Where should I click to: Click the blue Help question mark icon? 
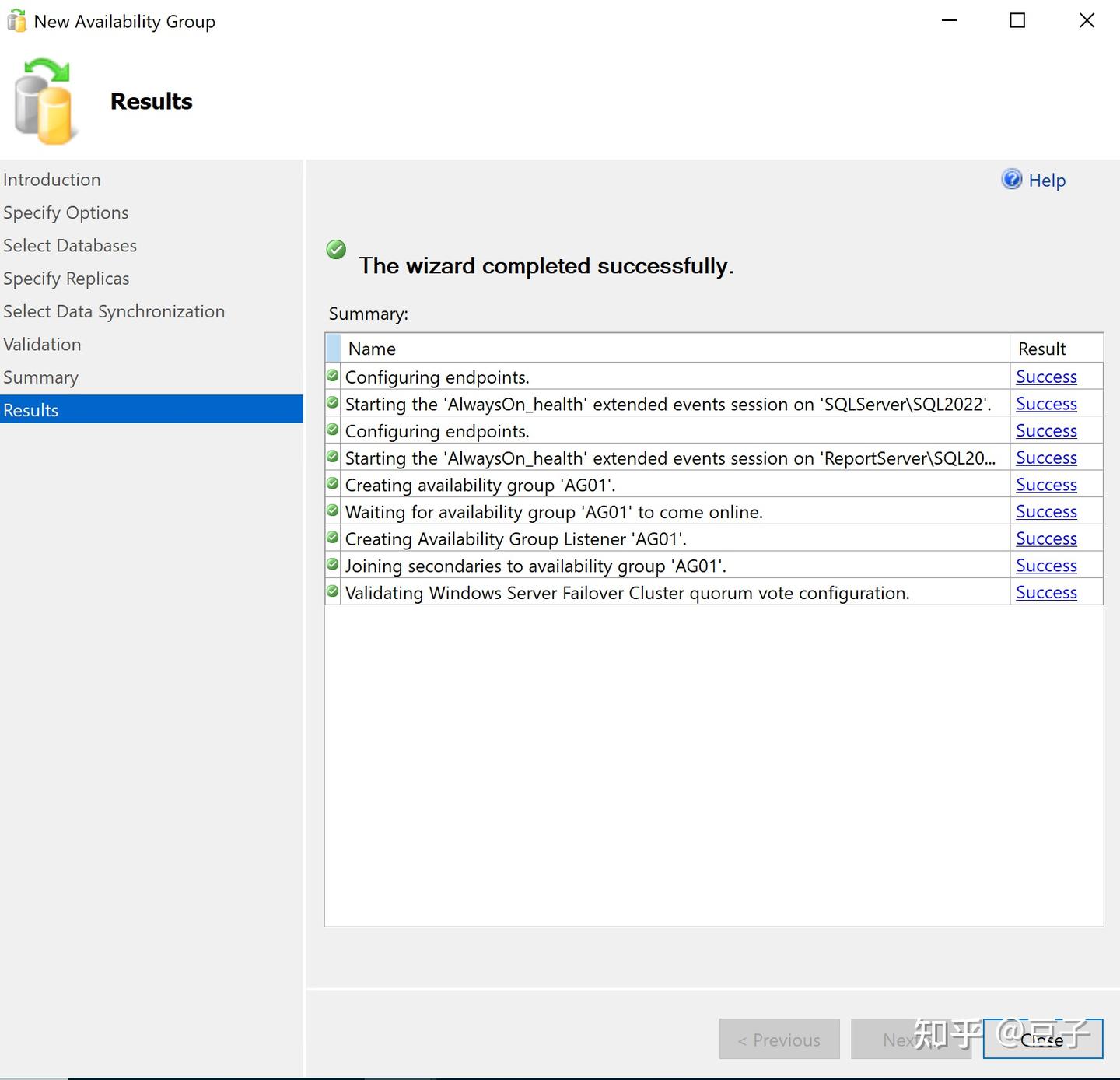[x=1011, y=180]
